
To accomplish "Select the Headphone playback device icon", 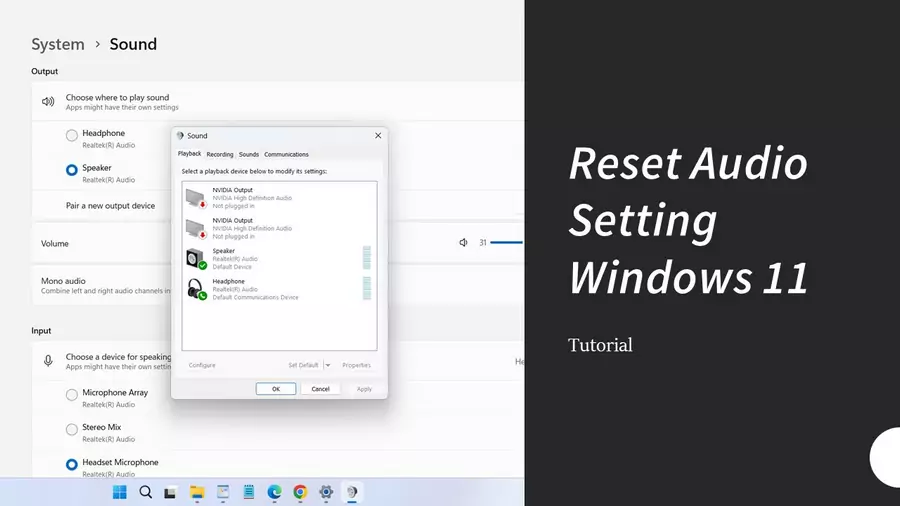I will pos(196,289).
